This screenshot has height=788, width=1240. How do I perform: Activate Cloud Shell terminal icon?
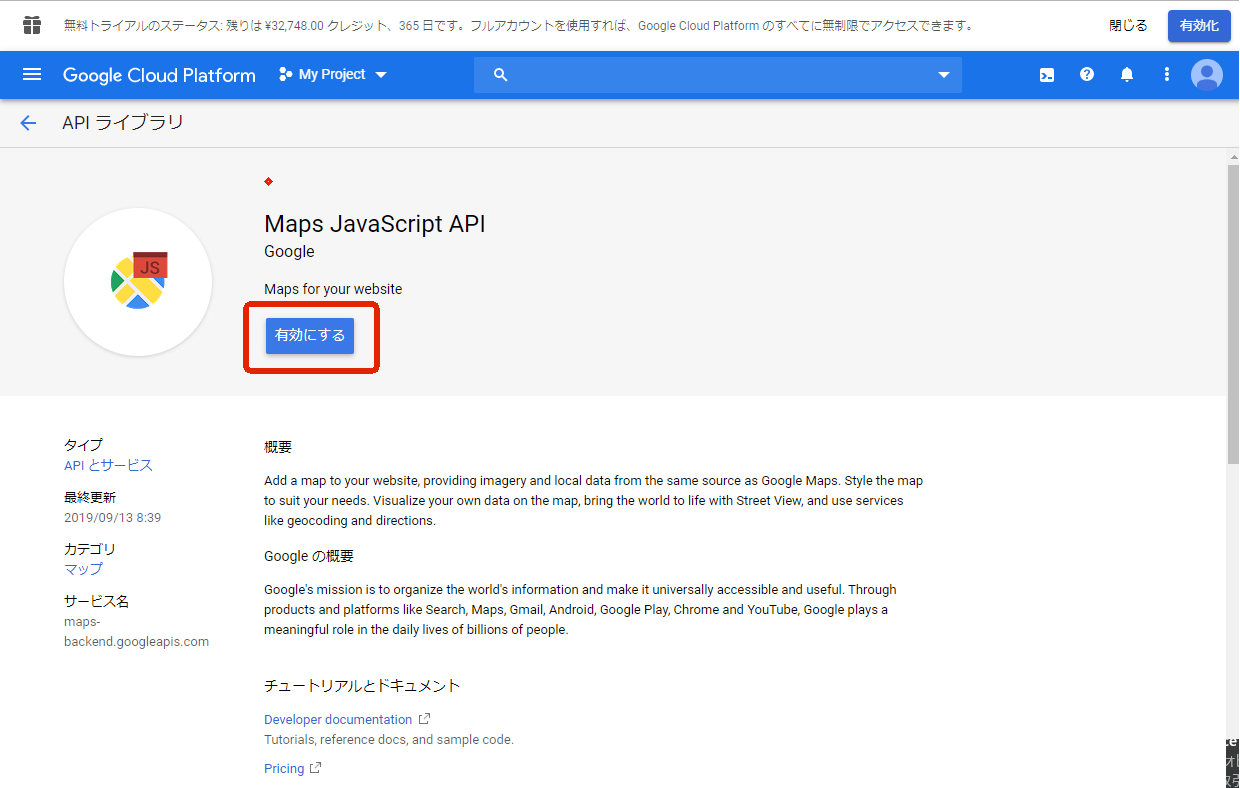tap(1047, 75)
